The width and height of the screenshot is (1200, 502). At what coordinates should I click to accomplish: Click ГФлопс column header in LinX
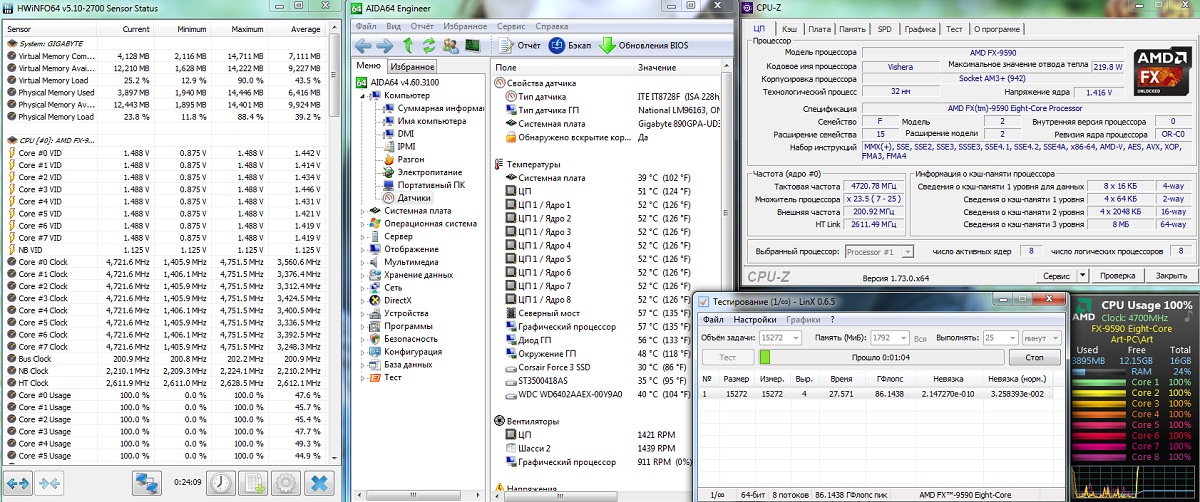889,380
